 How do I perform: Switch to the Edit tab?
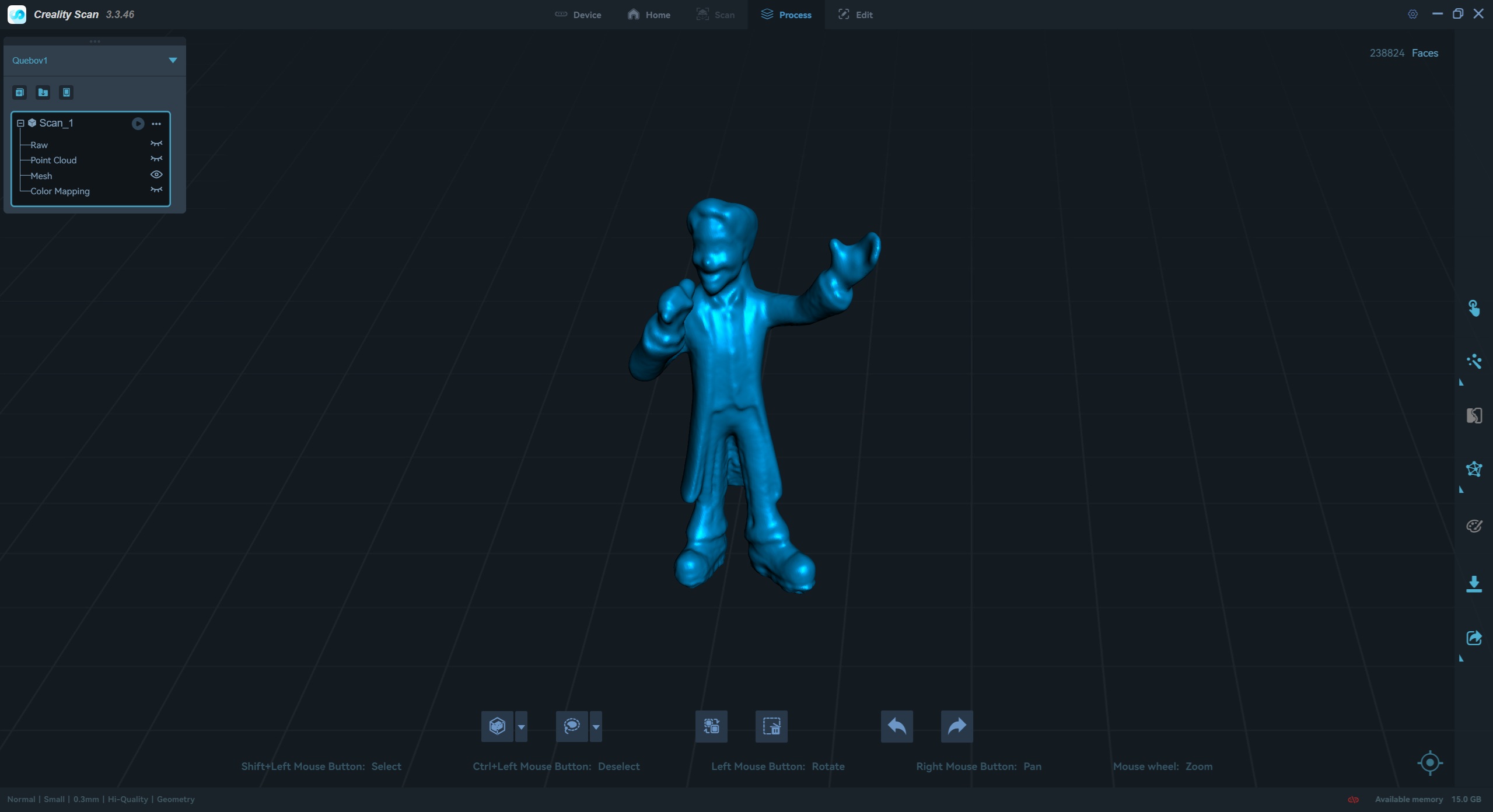pyautogui.click(x=855, y=15)
